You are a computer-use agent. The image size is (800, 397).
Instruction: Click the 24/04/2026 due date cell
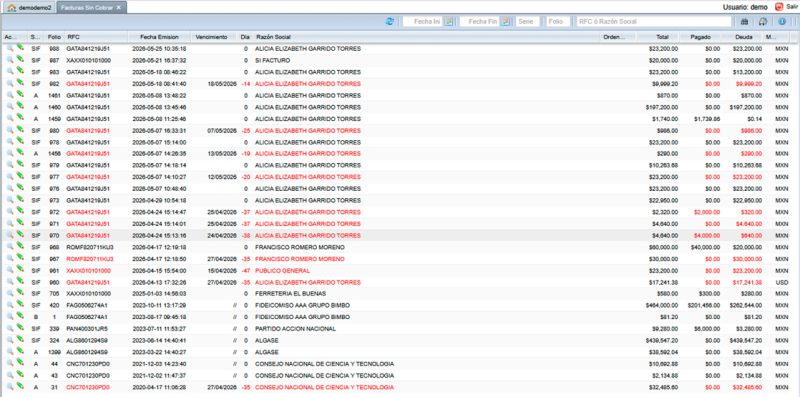pos(222,236)
